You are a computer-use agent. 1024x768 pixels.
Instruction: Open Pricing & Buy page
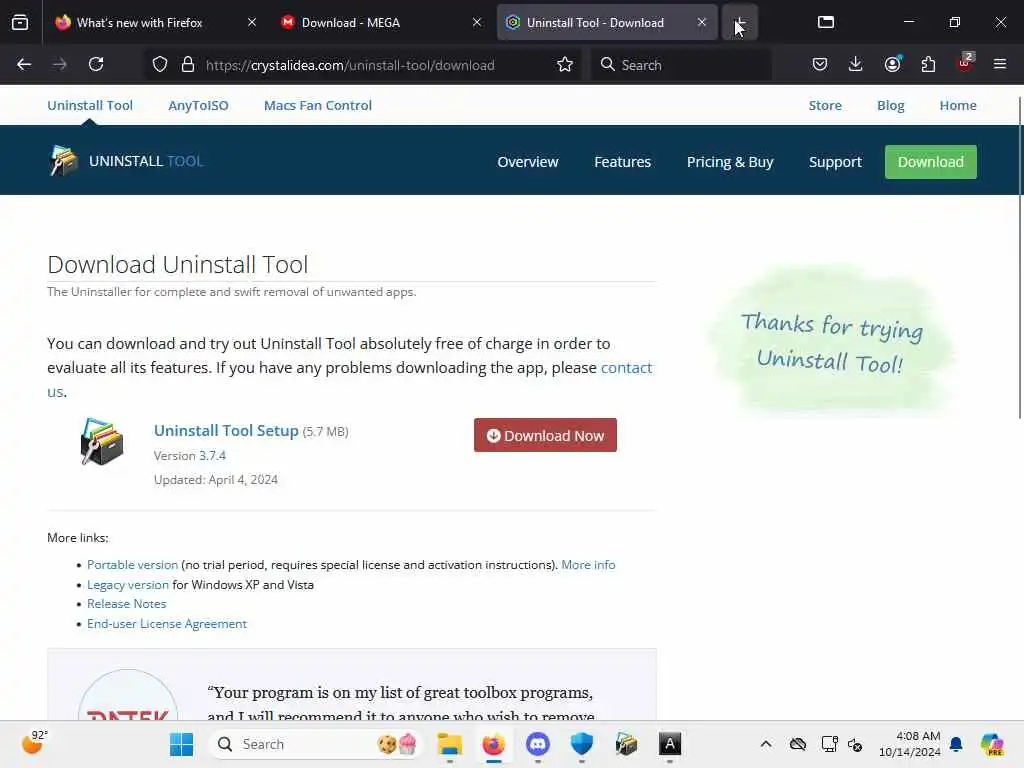(x=729, y=162)
